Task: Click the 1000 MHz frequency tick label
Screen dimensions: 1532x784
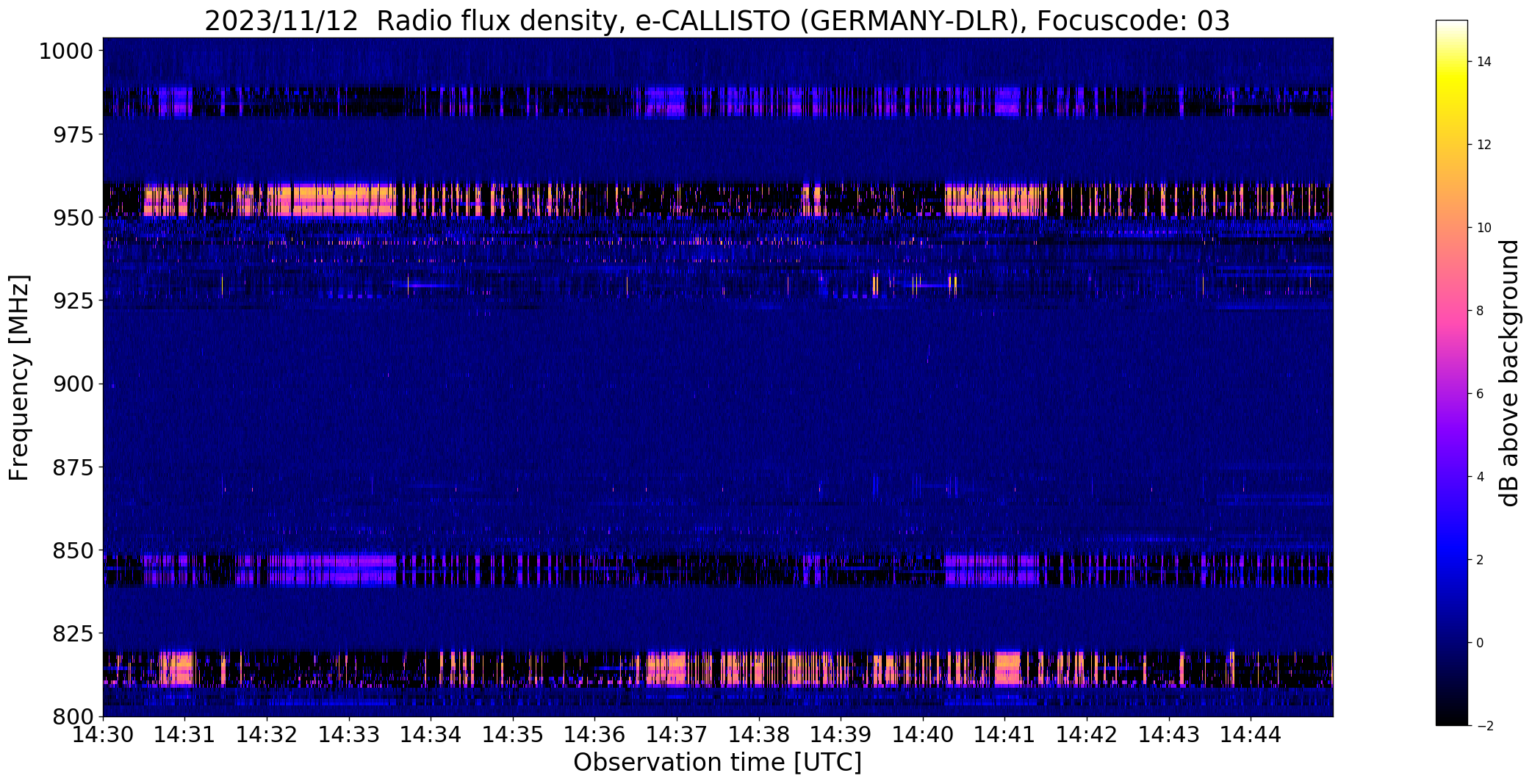Action: (66, 51)
